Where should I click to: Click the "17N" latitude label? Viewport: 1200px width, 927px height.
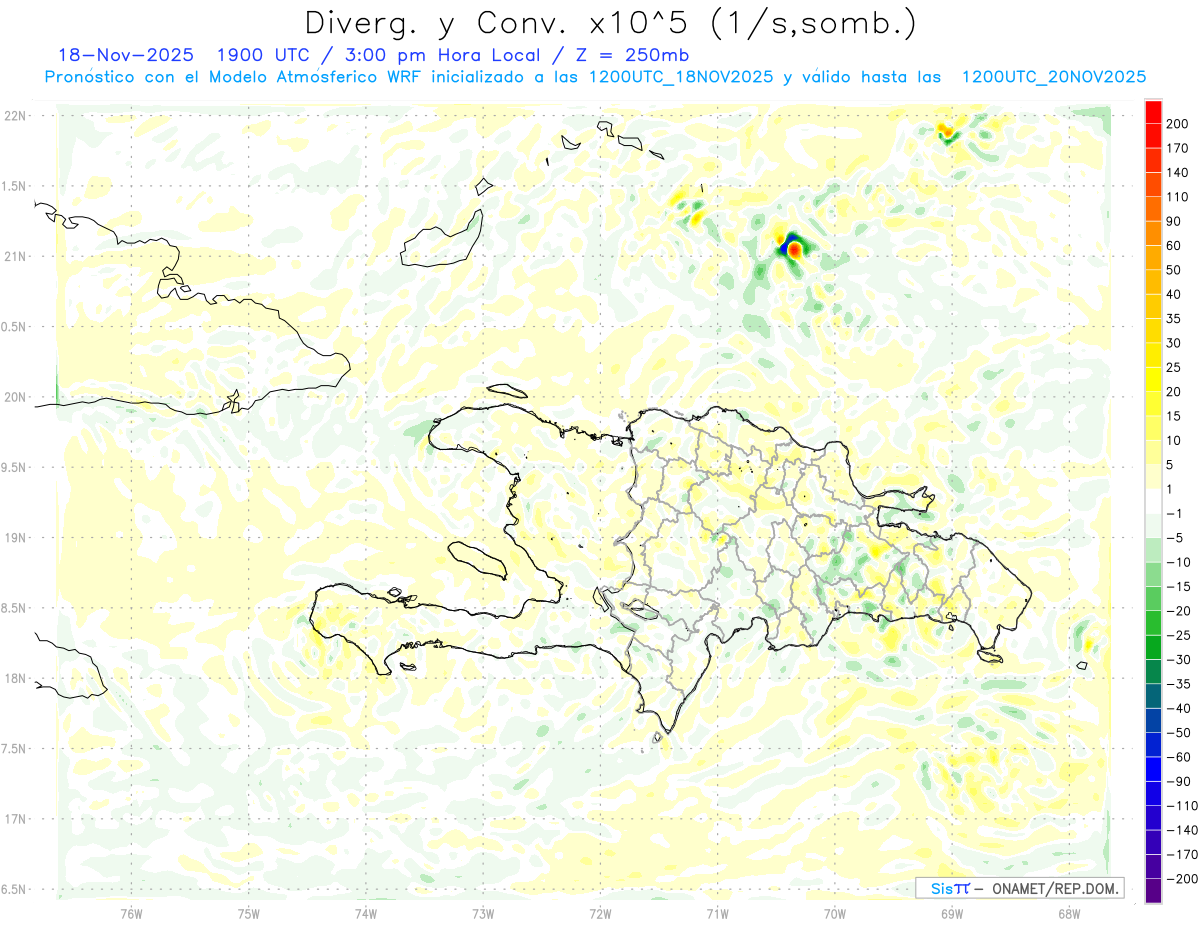point(16,819)
